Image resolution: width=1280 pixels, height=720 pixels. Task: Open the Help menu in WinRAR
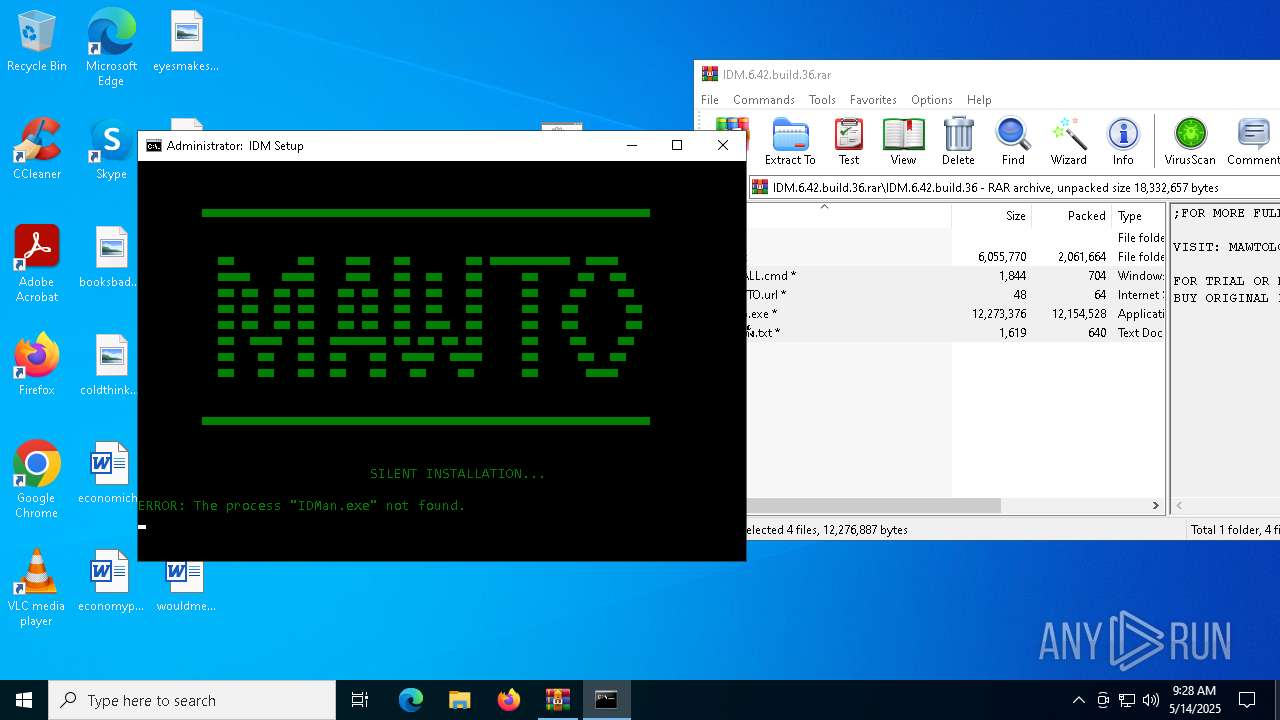(x=979, y=100)
